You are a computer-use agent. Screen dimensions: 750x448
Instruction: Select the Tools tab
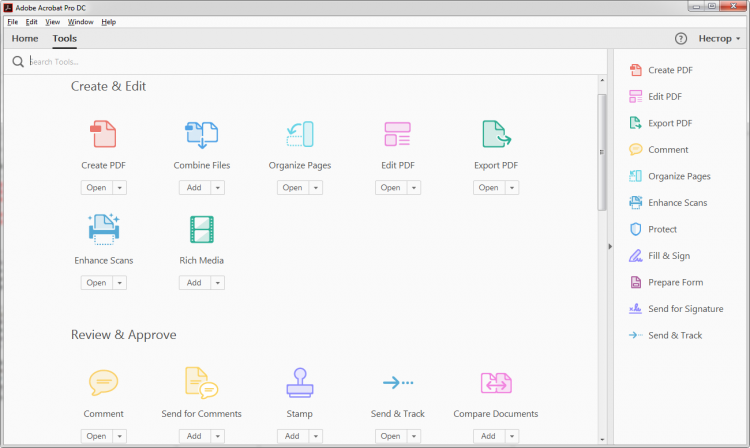click(65, 39)
